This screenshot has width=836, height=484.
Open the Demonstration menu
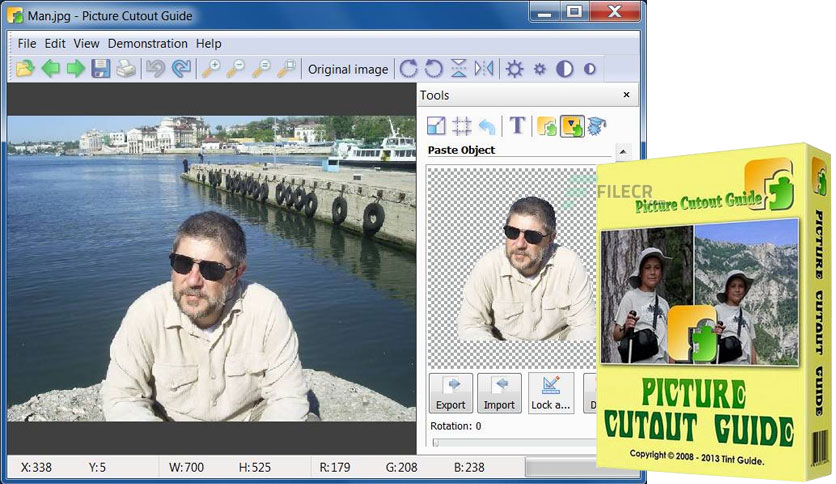pos(148,44)
